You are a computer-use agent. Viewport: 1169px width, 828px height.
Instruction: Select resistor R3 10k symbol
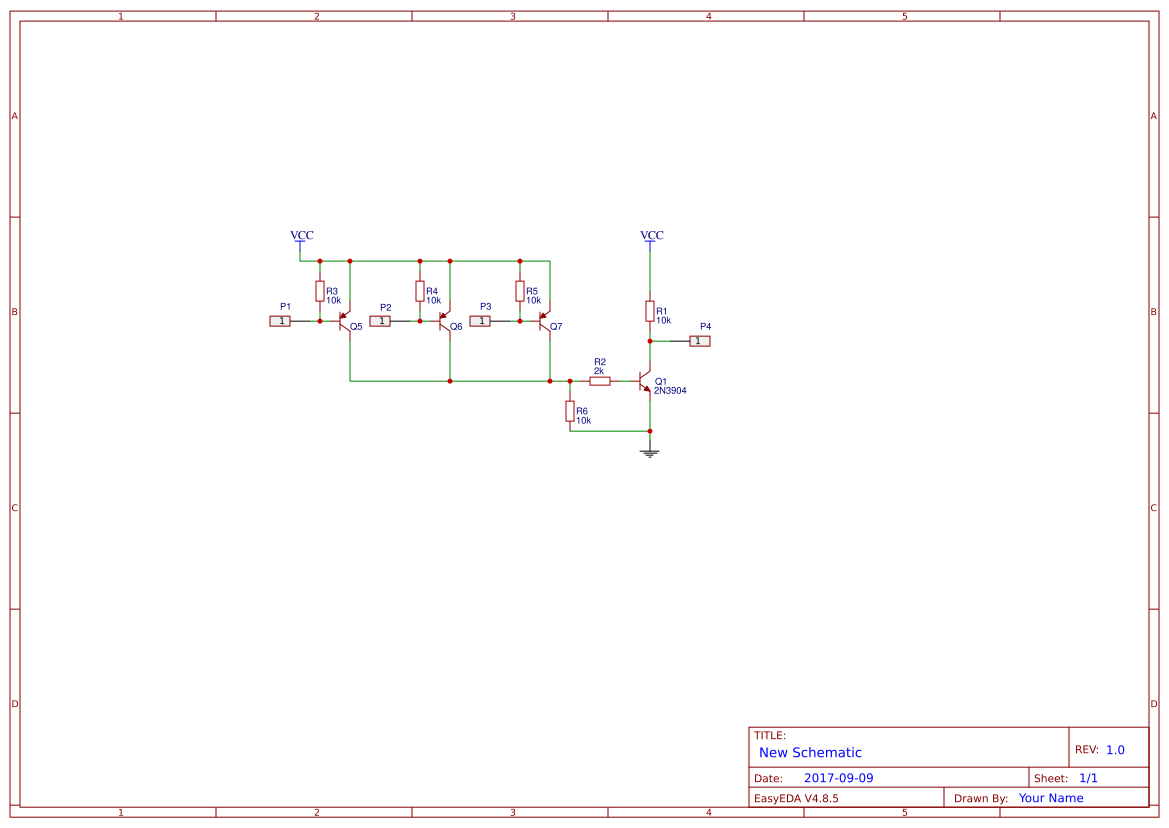click(x=318, y=290)
